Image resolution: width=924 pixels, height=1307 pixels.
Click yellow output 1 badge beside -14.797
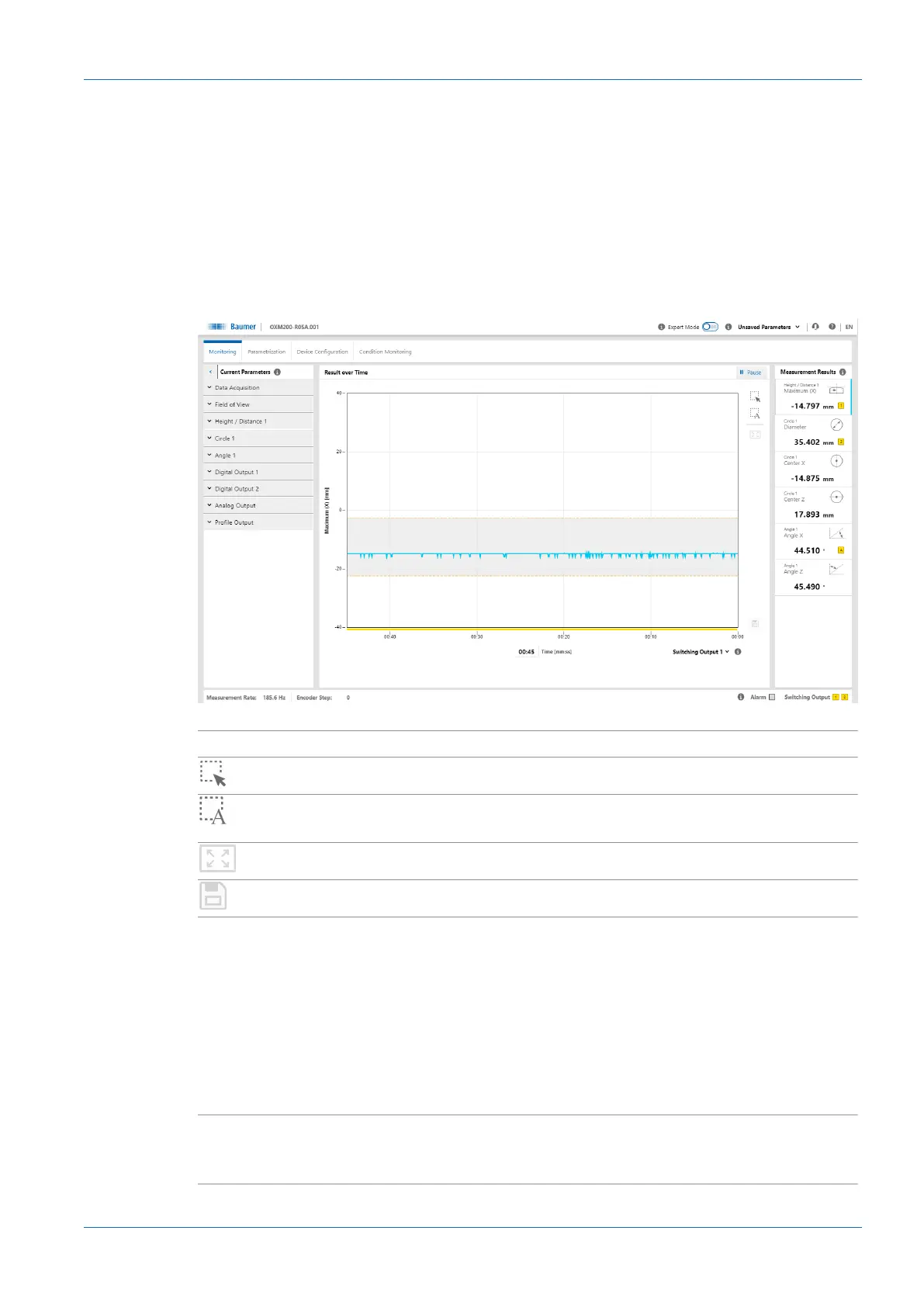pos(841,406)
